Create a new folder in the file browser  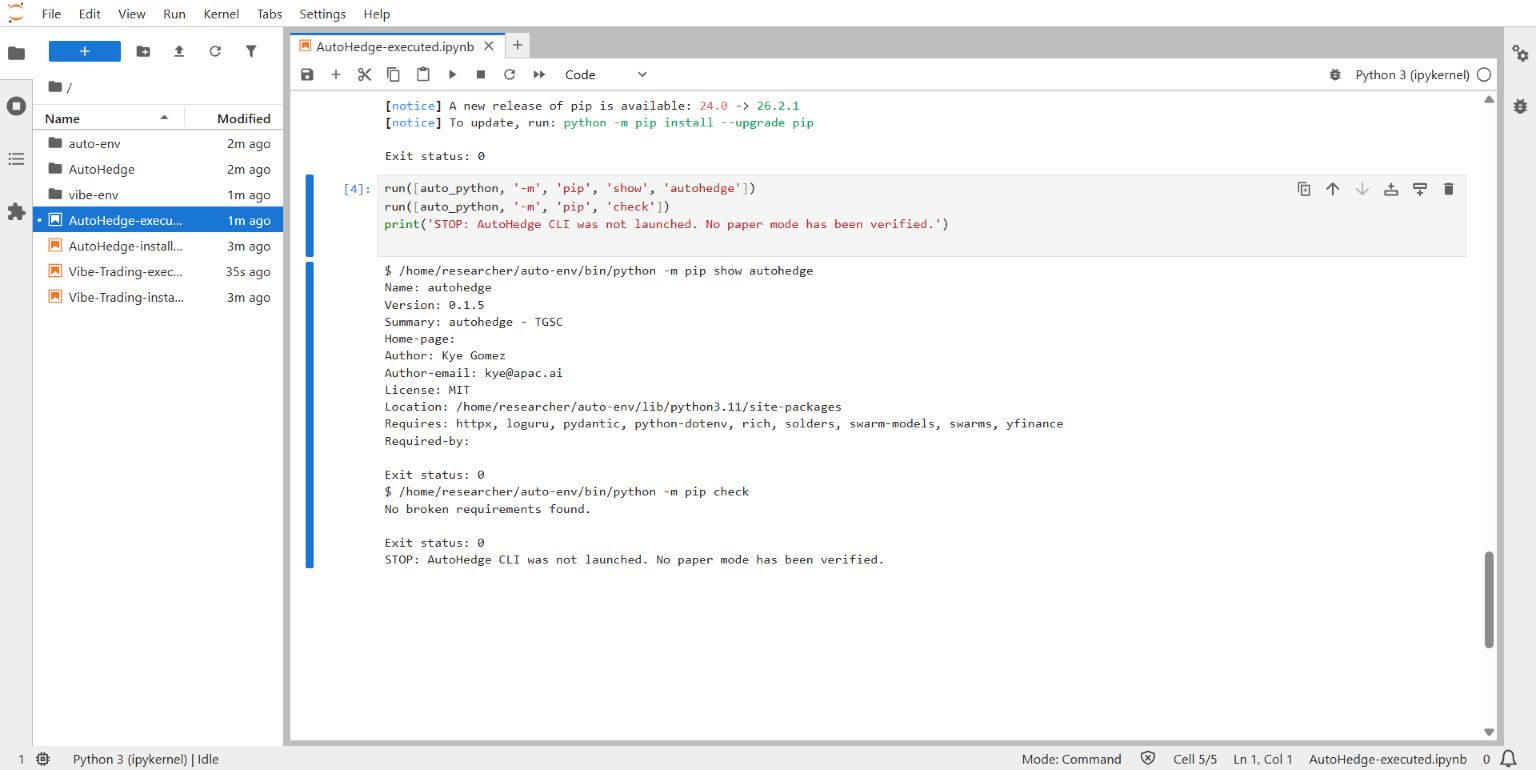pos(143,51)
